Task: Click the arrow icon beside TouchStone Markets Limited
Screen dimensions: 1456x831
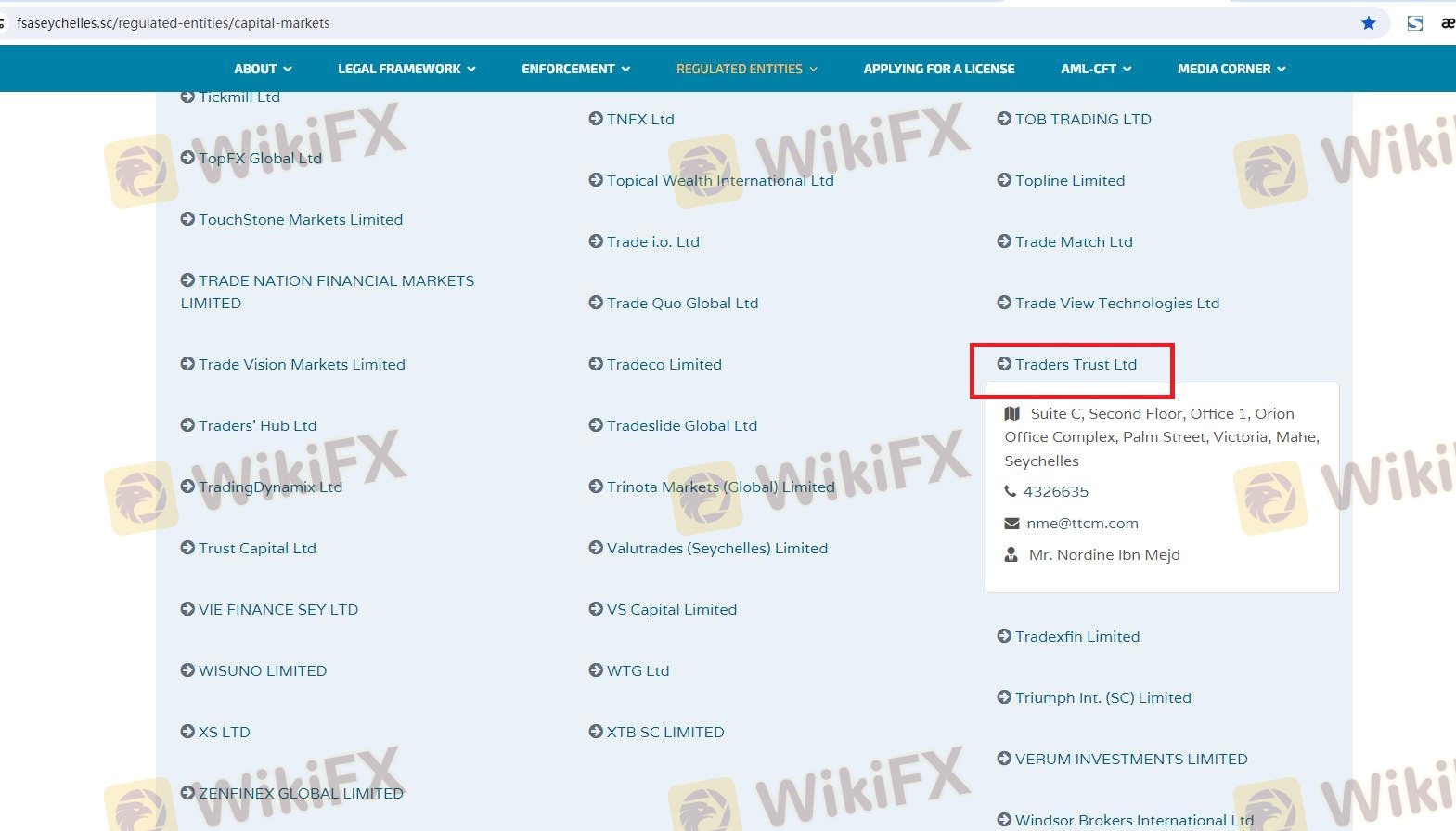Action: click(x=187, y=219)
